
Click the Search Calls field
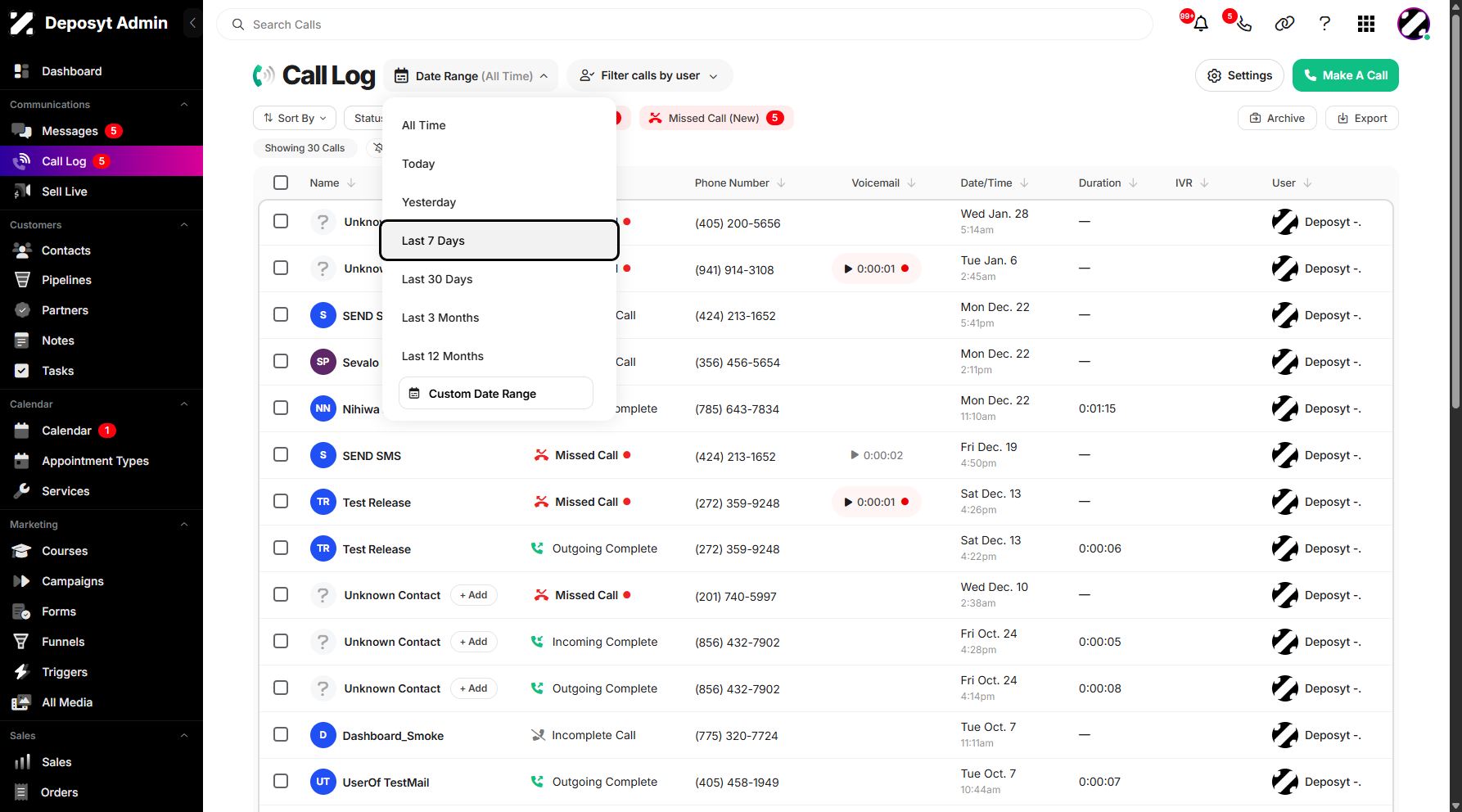[684, 25]
